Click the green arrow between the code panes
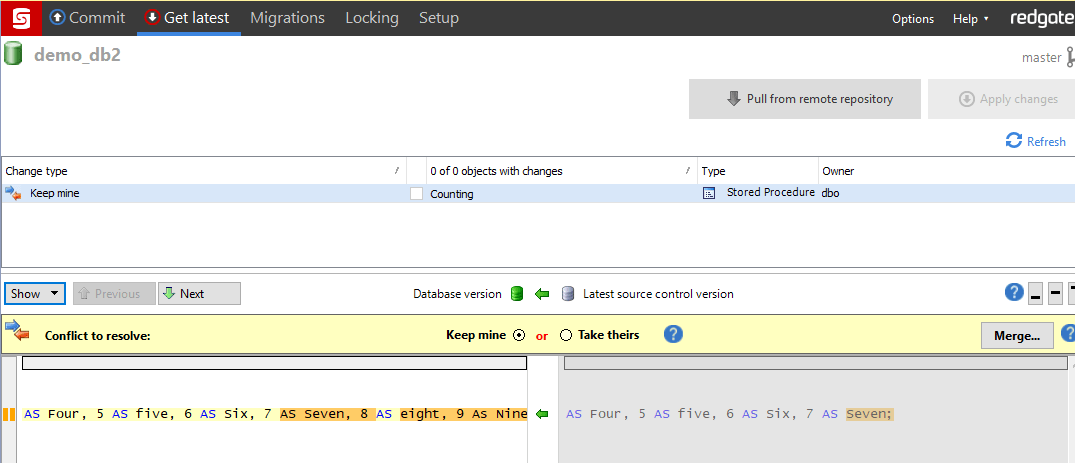The height and width of the screenshot is (463, 1075). pyautogui.click(x=542, y=414)
